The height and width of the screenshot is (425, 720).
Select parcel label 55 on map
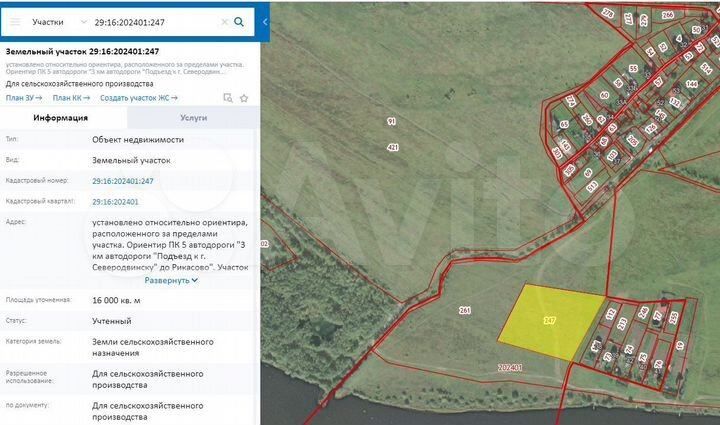tap(633, 68)
